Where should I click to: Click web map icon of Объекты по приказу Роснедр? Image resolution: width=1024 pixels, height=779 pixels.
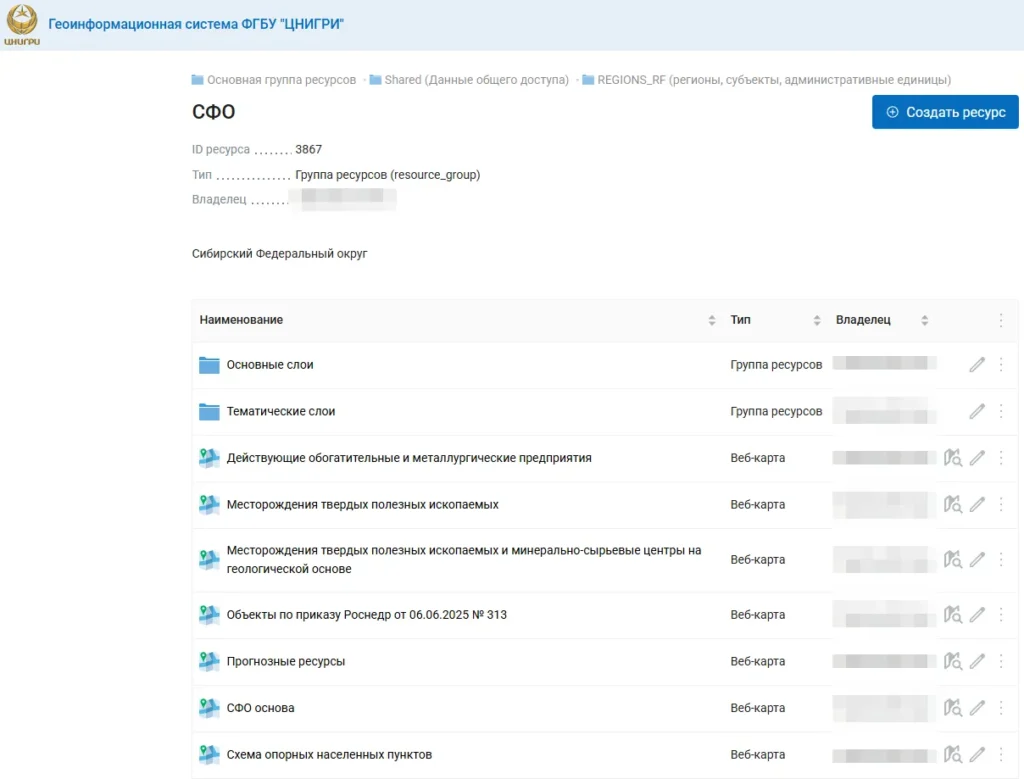pyautogui.click(x=209, y=614)
